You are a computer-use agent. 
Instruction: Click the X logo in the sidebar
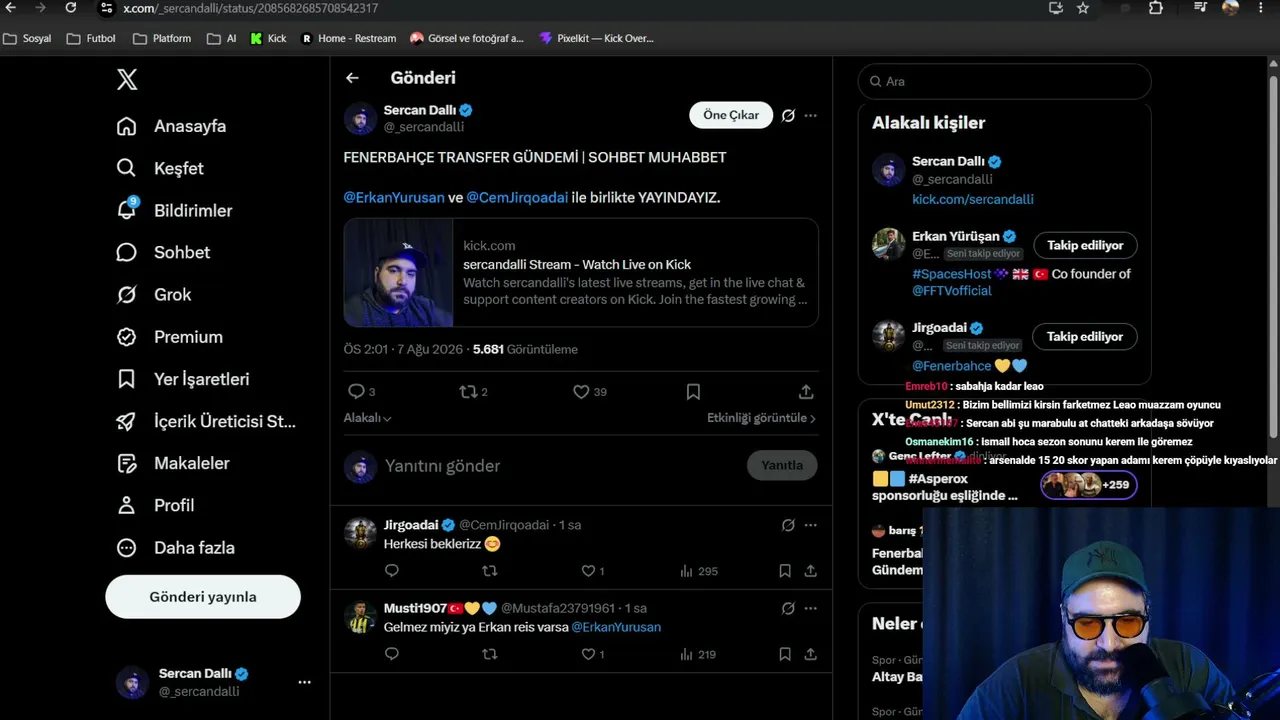[127, 80]
